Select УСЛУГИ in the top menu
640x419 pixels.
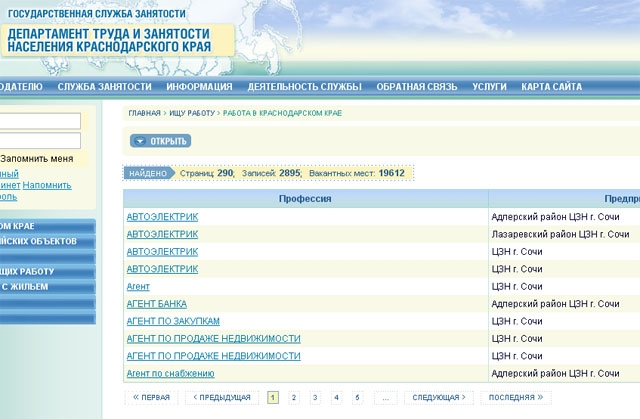pos(490,87)
